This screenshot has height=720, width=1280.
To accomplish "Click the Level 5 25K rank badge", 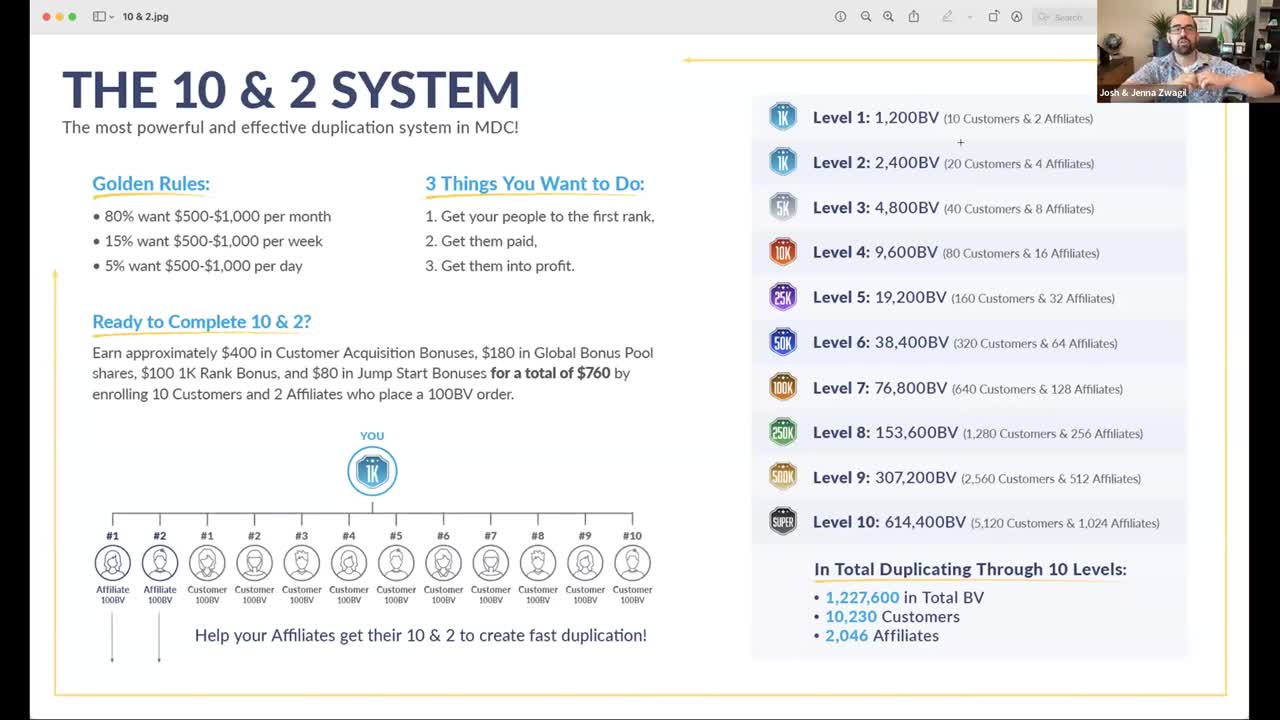I will [x=783, y=297].
